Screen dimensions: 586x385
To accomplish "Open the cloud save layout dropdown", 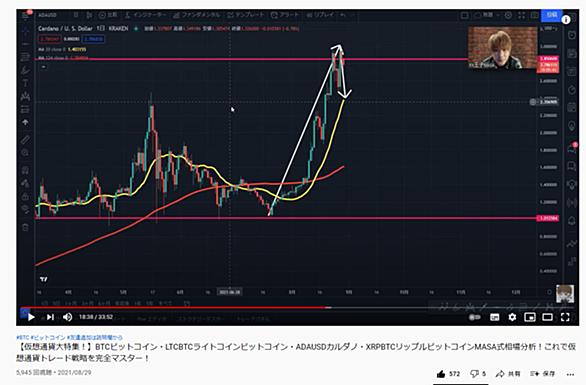I will [486, 15].
